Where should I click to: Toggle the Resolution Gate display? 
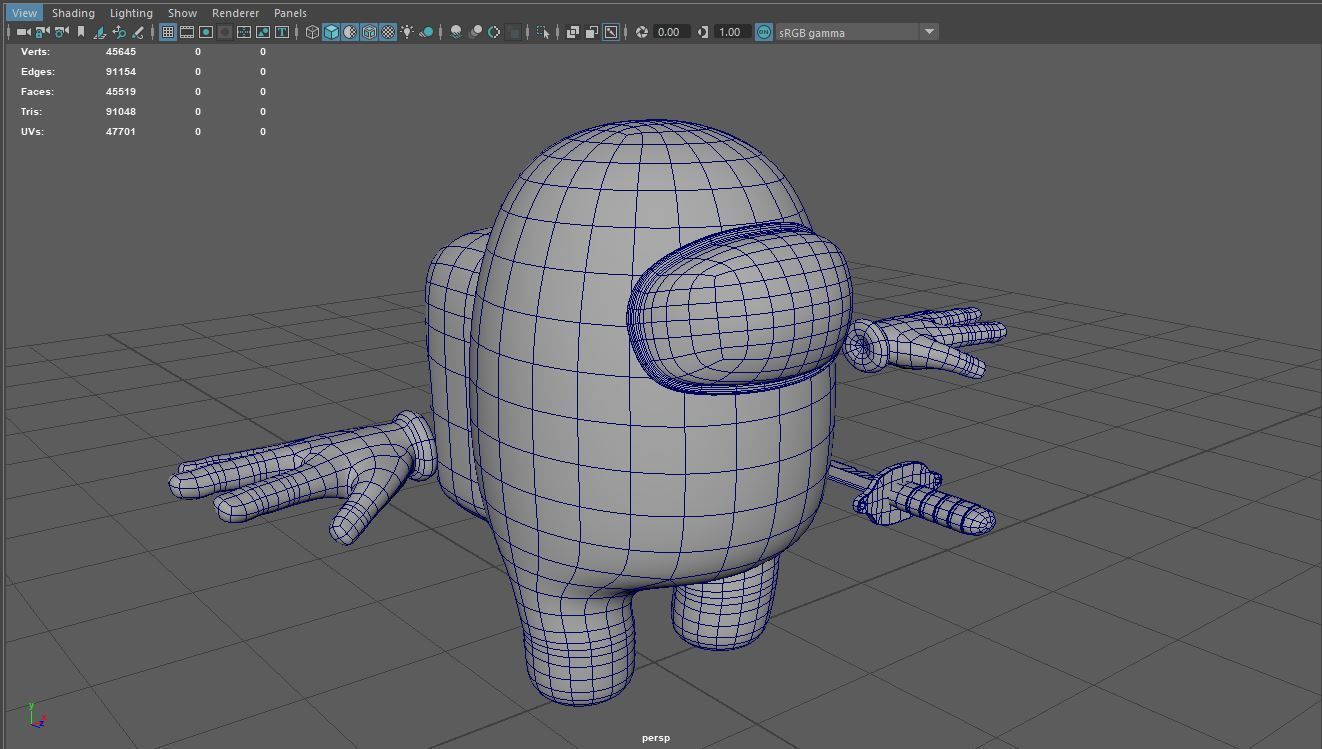tap(206, 32)
